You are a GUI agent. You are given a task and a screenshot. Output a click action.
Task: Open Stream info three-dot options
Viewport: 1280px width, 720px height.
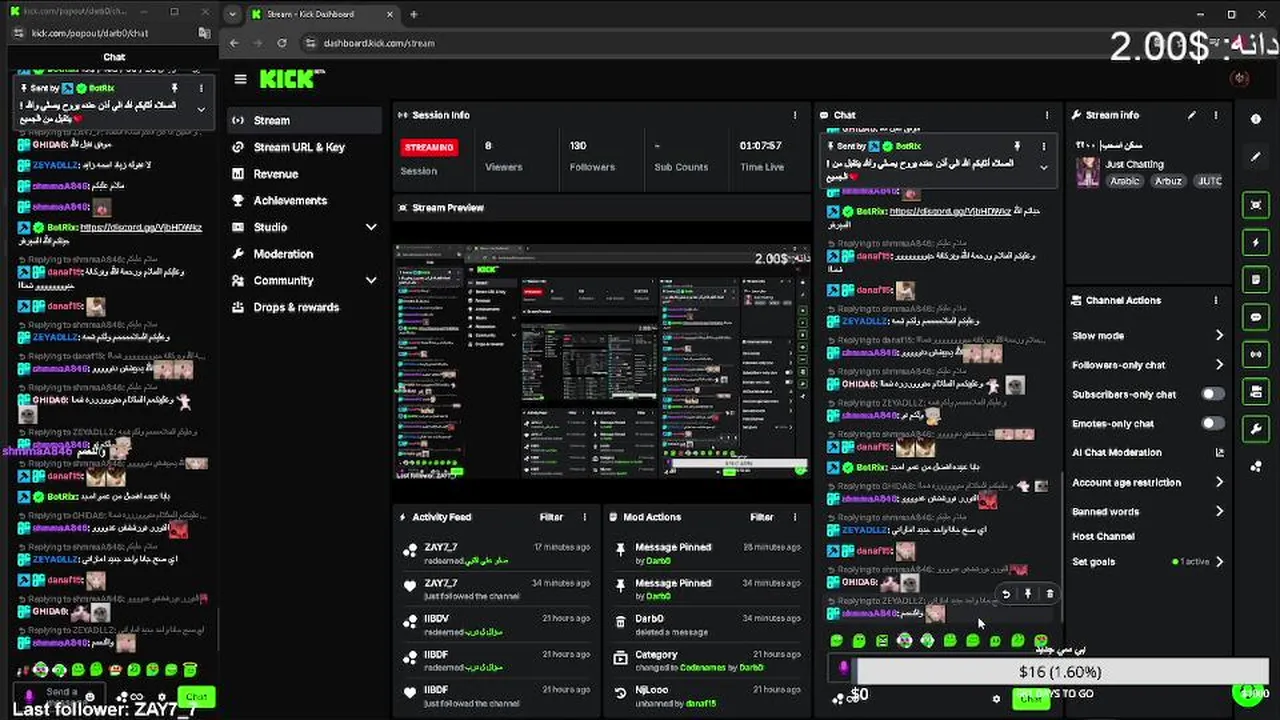1216,115
